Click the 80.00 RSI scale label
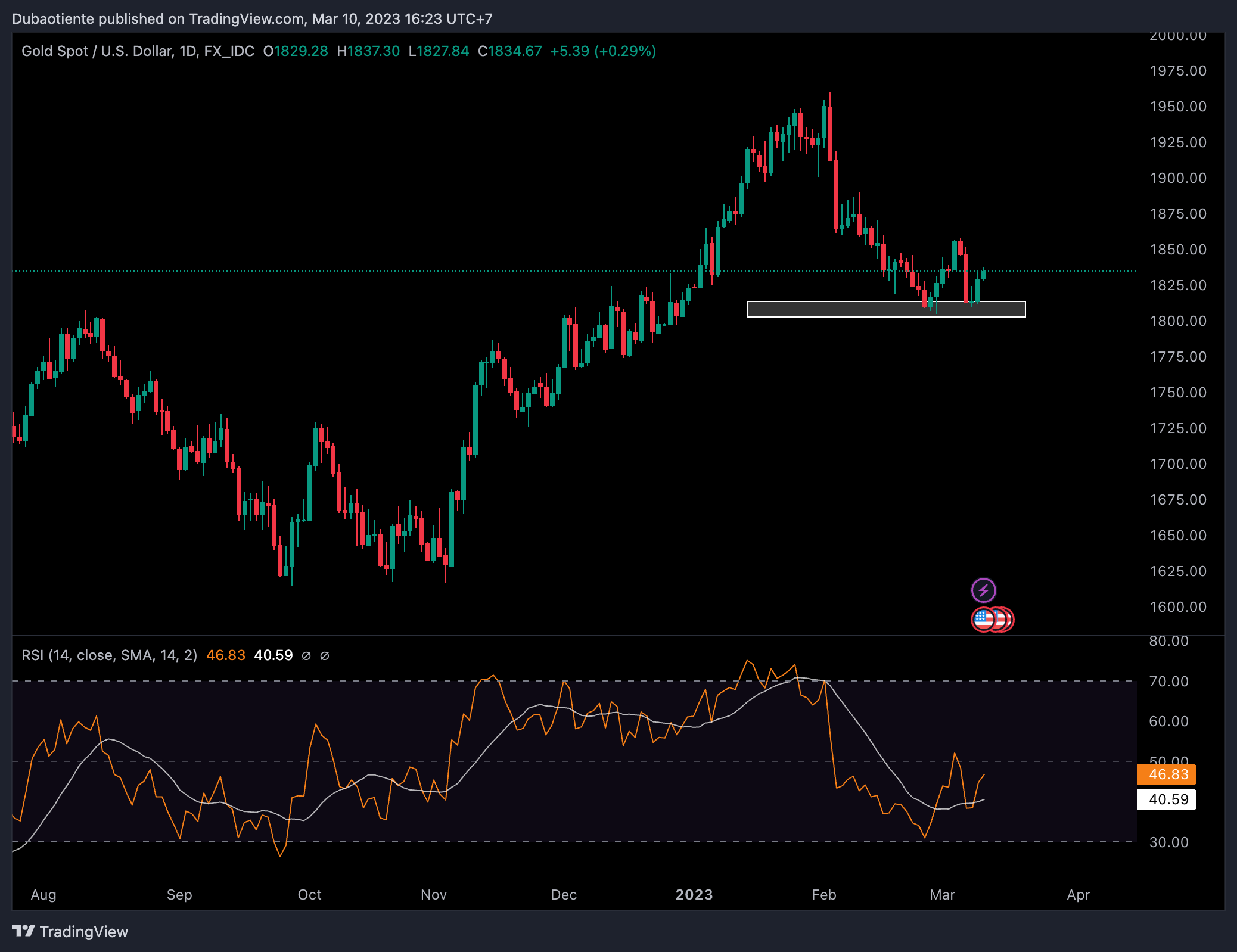Image resolution: width=1237 pixels, height=952 pixels. coord(1168,641)
